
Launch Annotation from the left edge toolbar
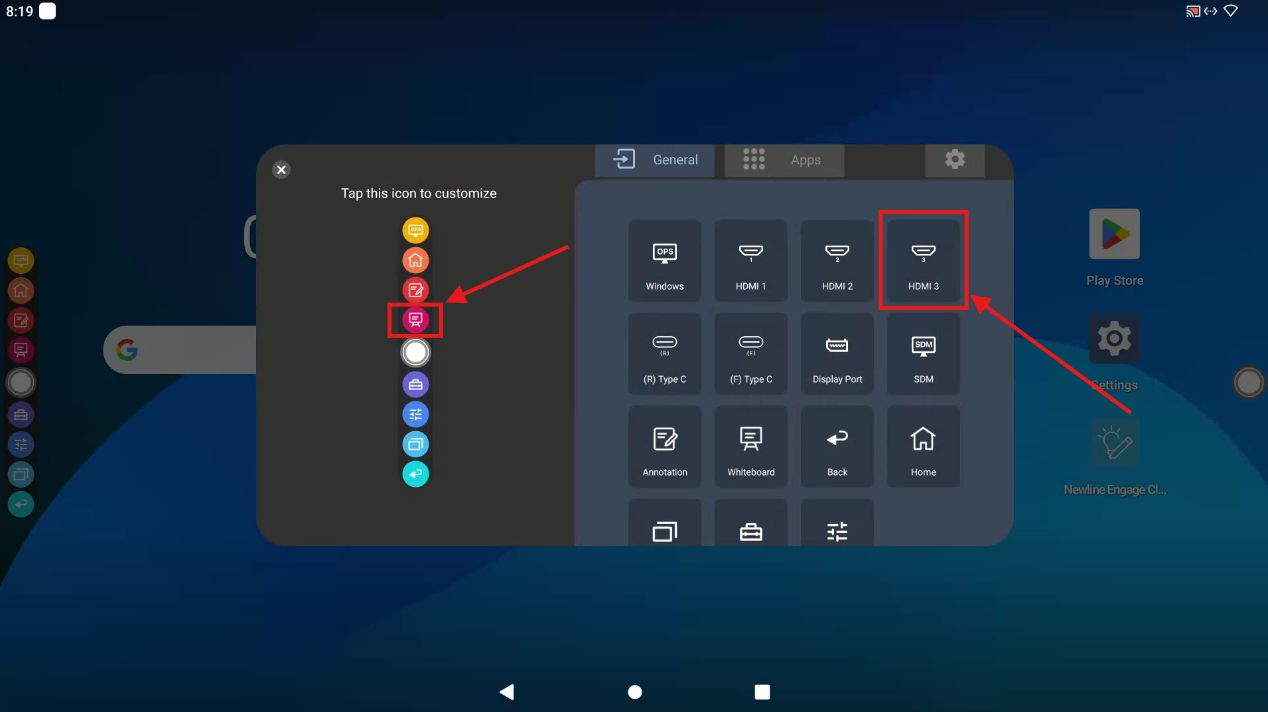21,321
